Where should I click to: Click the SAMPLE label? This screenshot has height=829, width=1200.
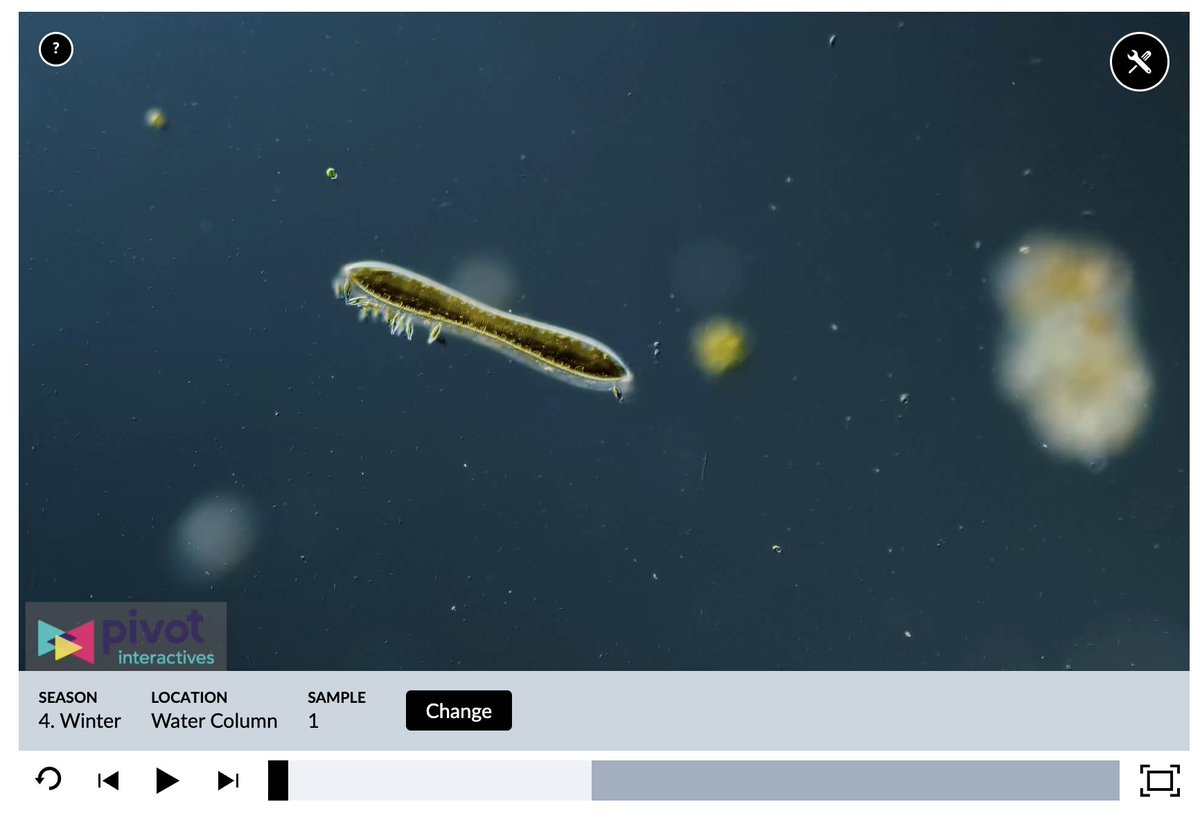pos(337,697)
